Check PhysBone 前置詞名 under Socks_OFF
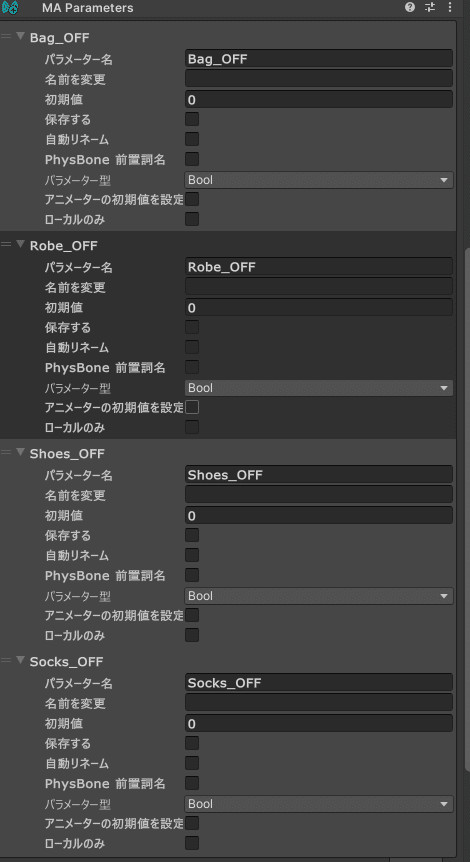 click(192, 783)
